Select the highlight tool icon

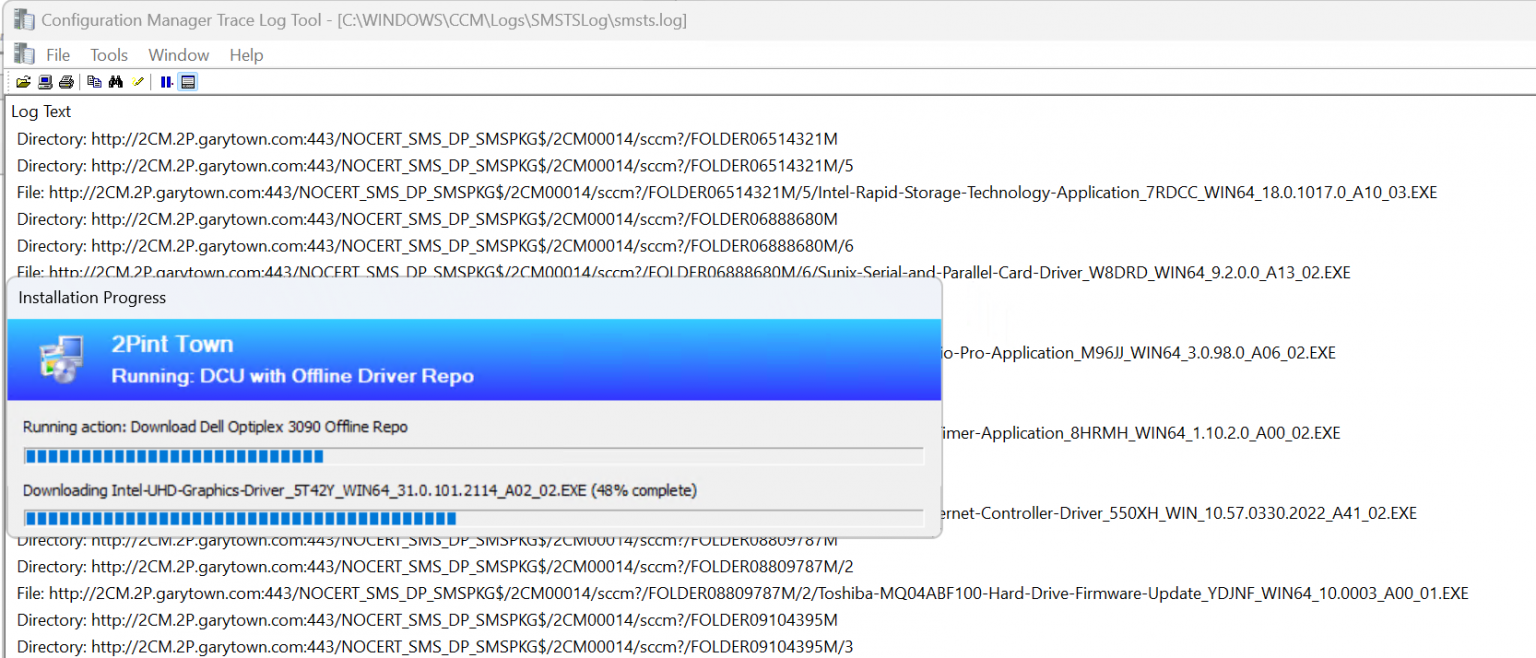138,81
